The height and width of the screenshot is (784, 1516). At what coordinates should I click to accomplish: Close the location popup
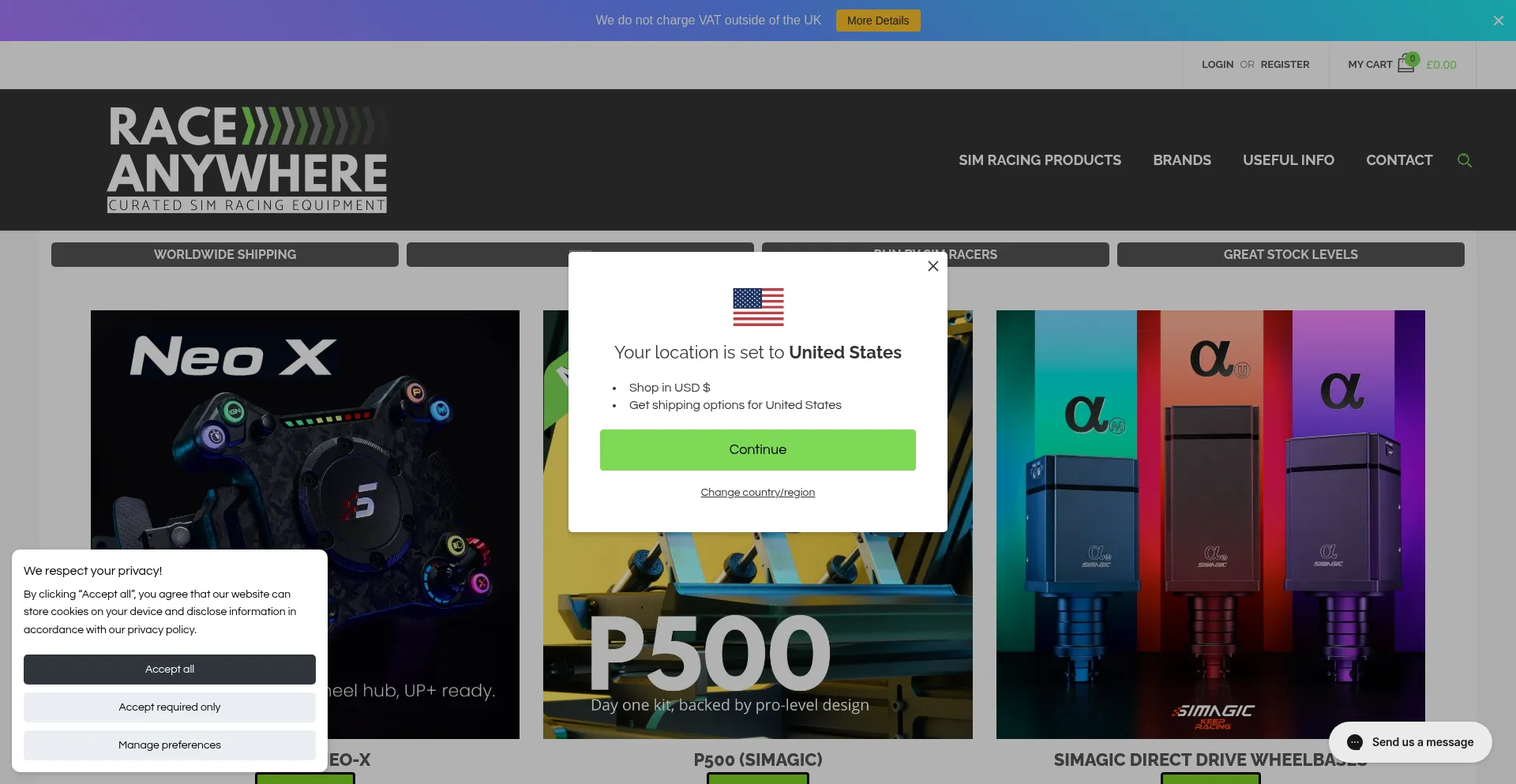[x=933, y=266]
